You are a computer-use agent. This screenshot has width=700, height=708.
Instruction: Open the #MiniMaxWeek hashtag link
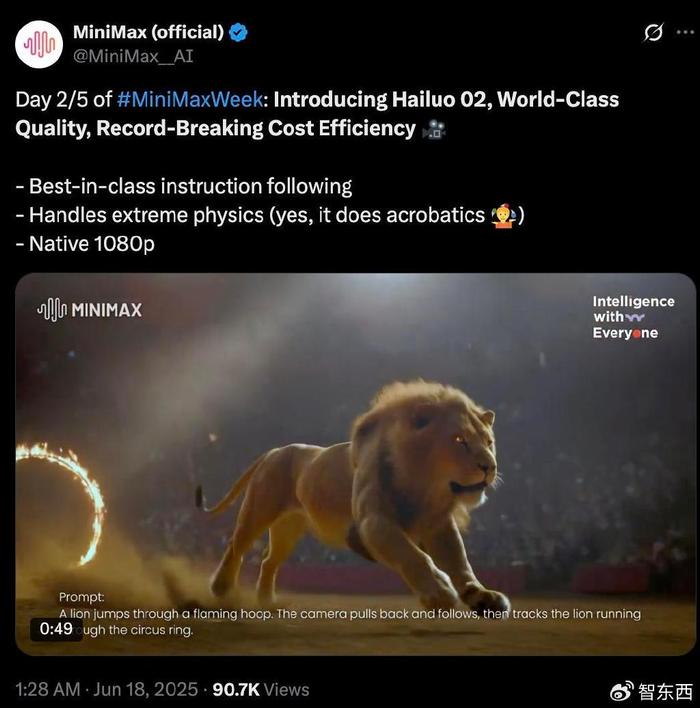190,99
